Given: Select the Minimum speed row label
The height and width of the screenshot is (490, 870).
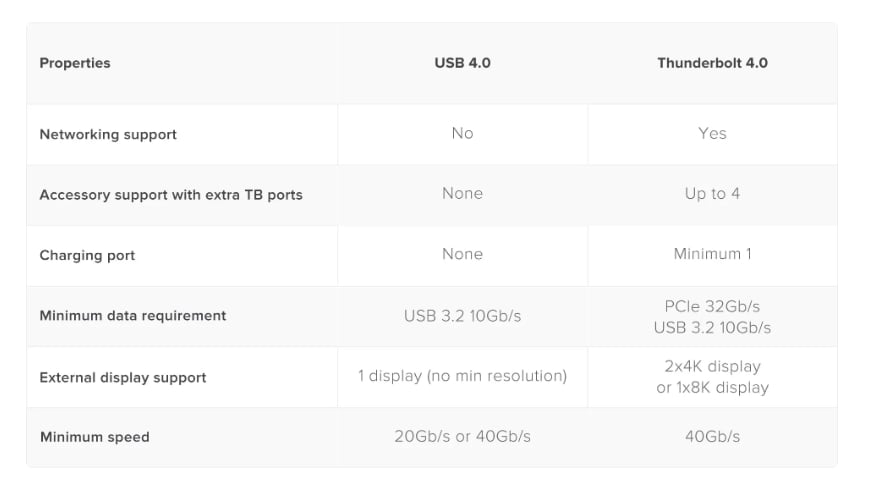Looking at the screenshot, I should click(x=94, y=437).
